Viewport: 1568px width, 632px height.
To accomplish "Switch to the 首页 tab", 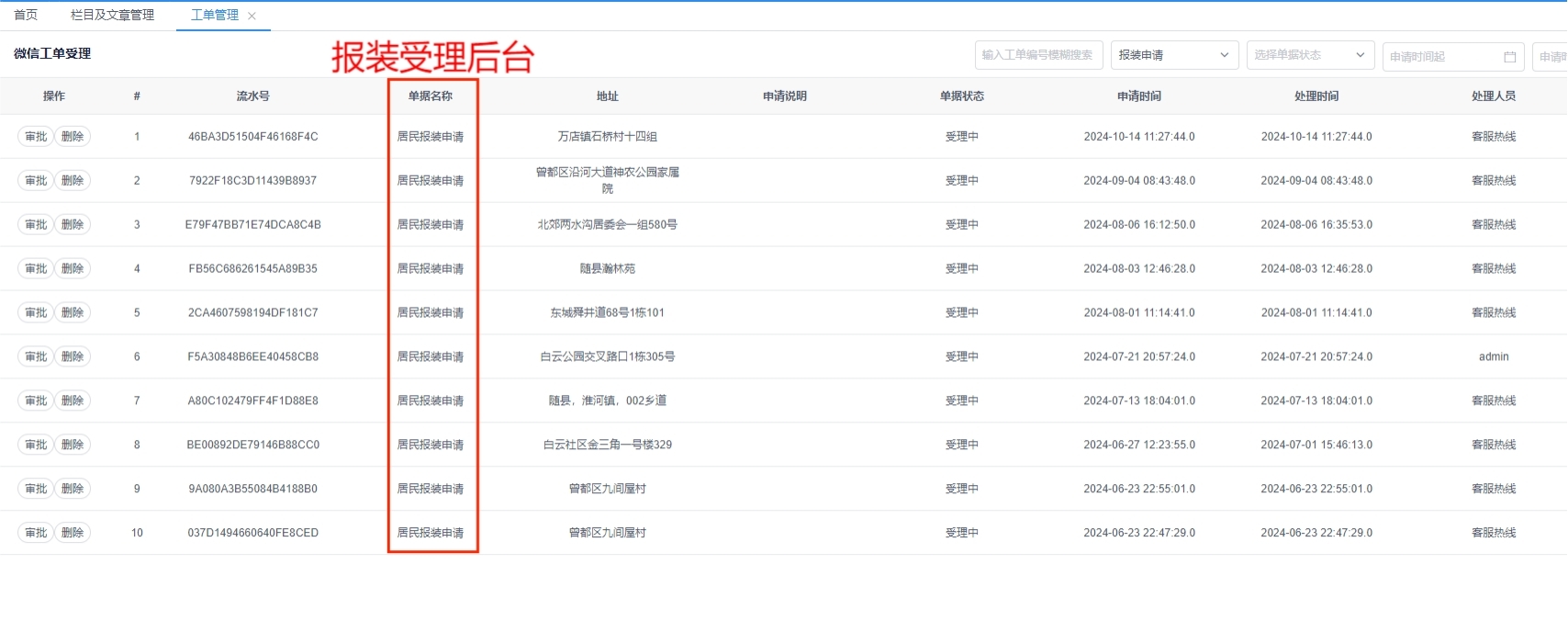I will (26, 15).
